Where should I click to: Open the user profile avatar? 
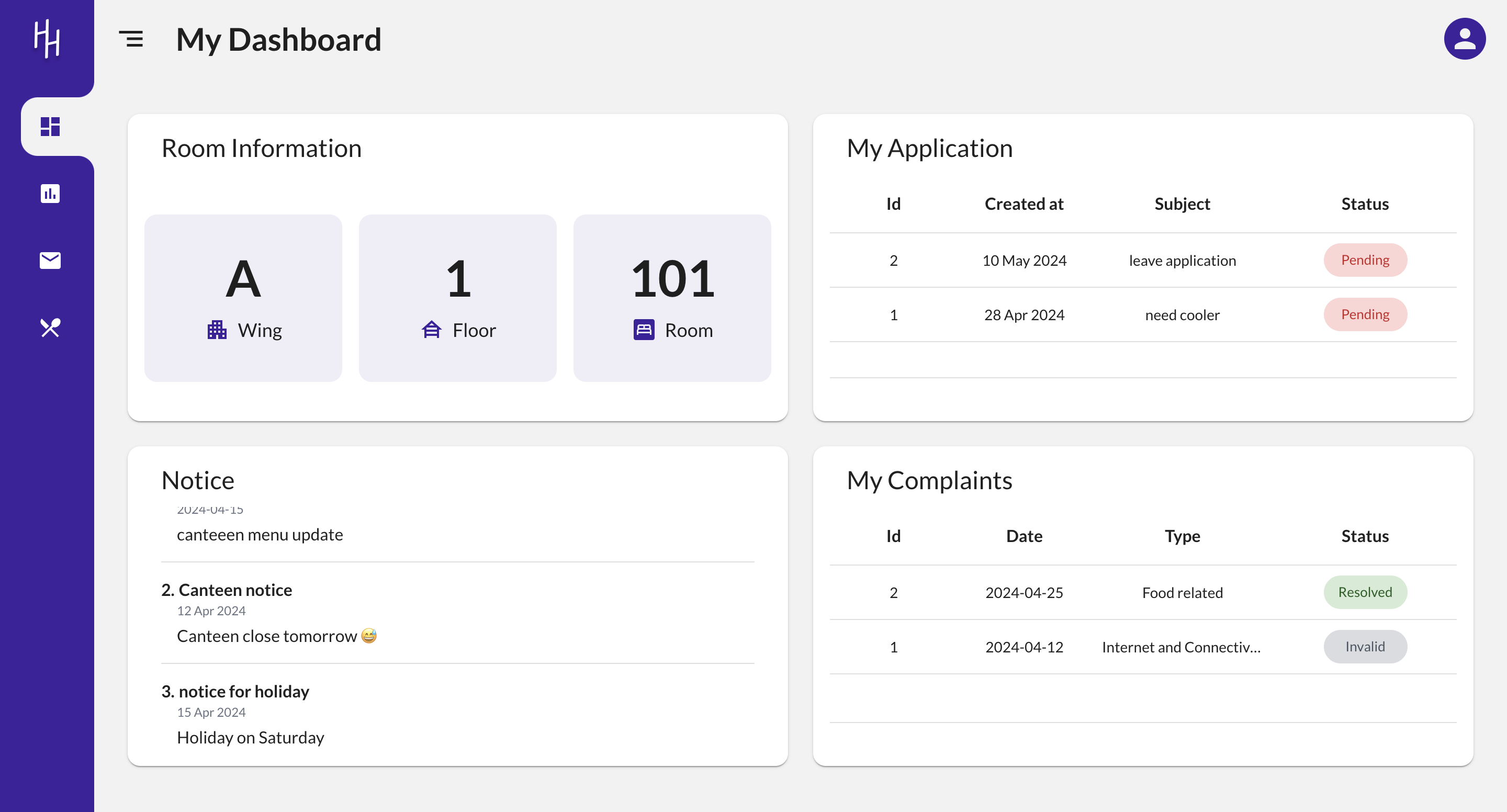click(x=1464, y=39)
